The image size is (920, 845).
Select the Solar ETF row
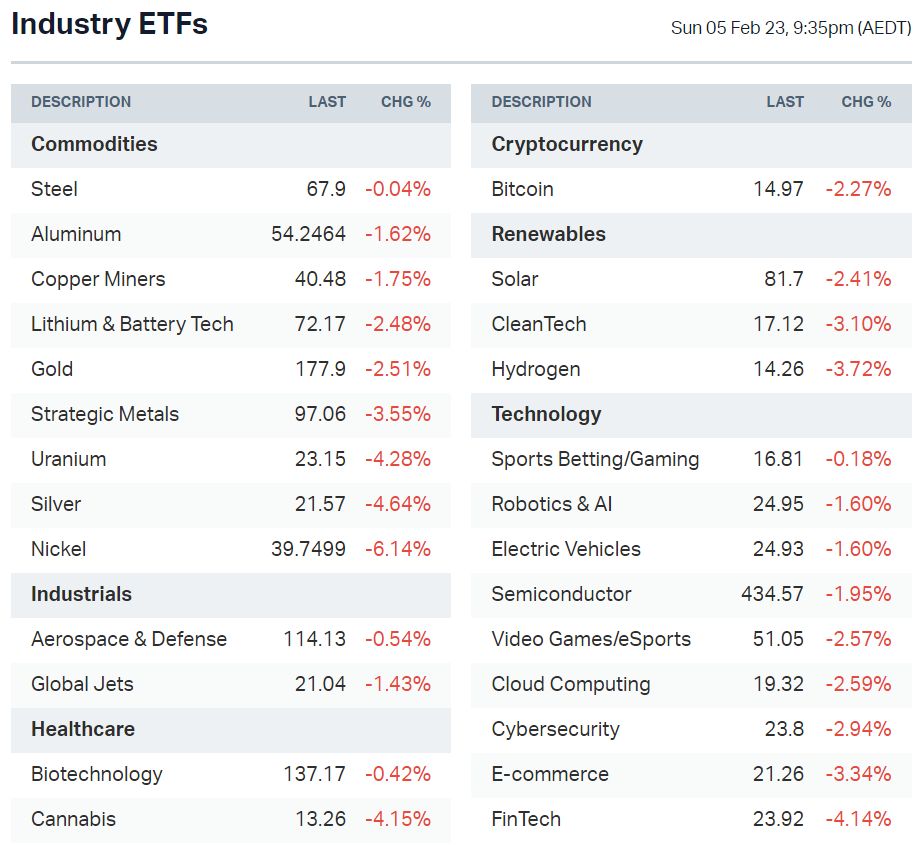(x=515, y=279)
